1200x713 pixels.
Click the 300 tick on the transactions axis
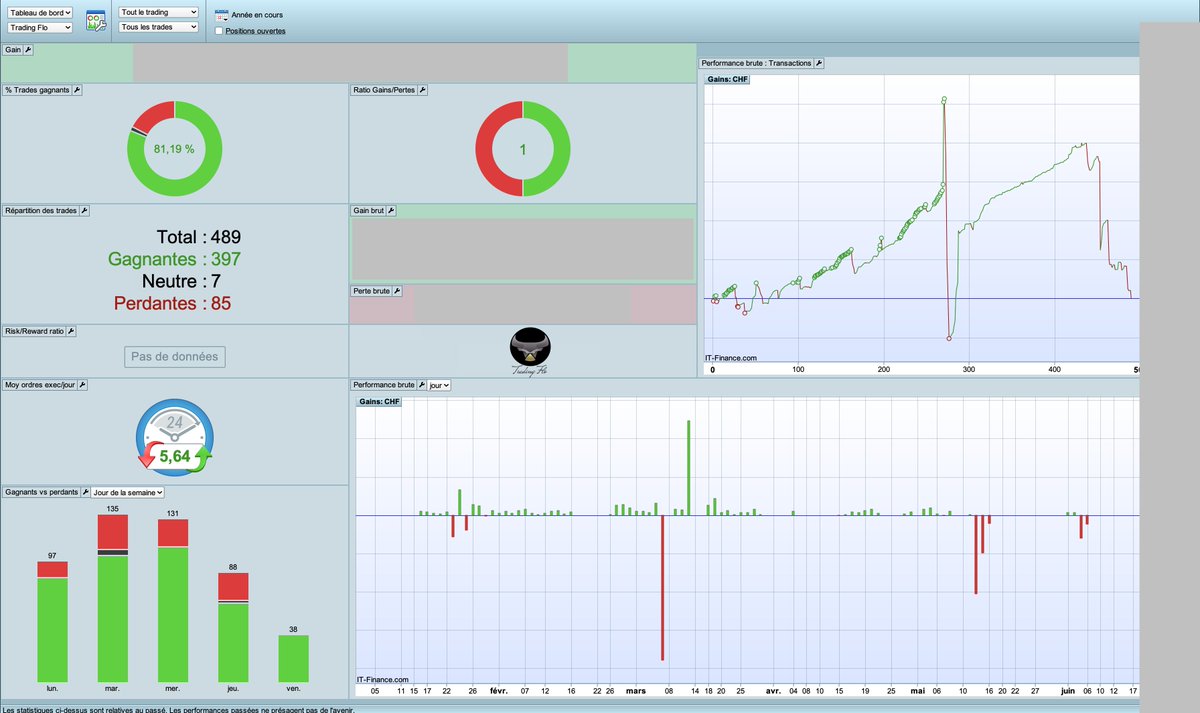(968, 369)
